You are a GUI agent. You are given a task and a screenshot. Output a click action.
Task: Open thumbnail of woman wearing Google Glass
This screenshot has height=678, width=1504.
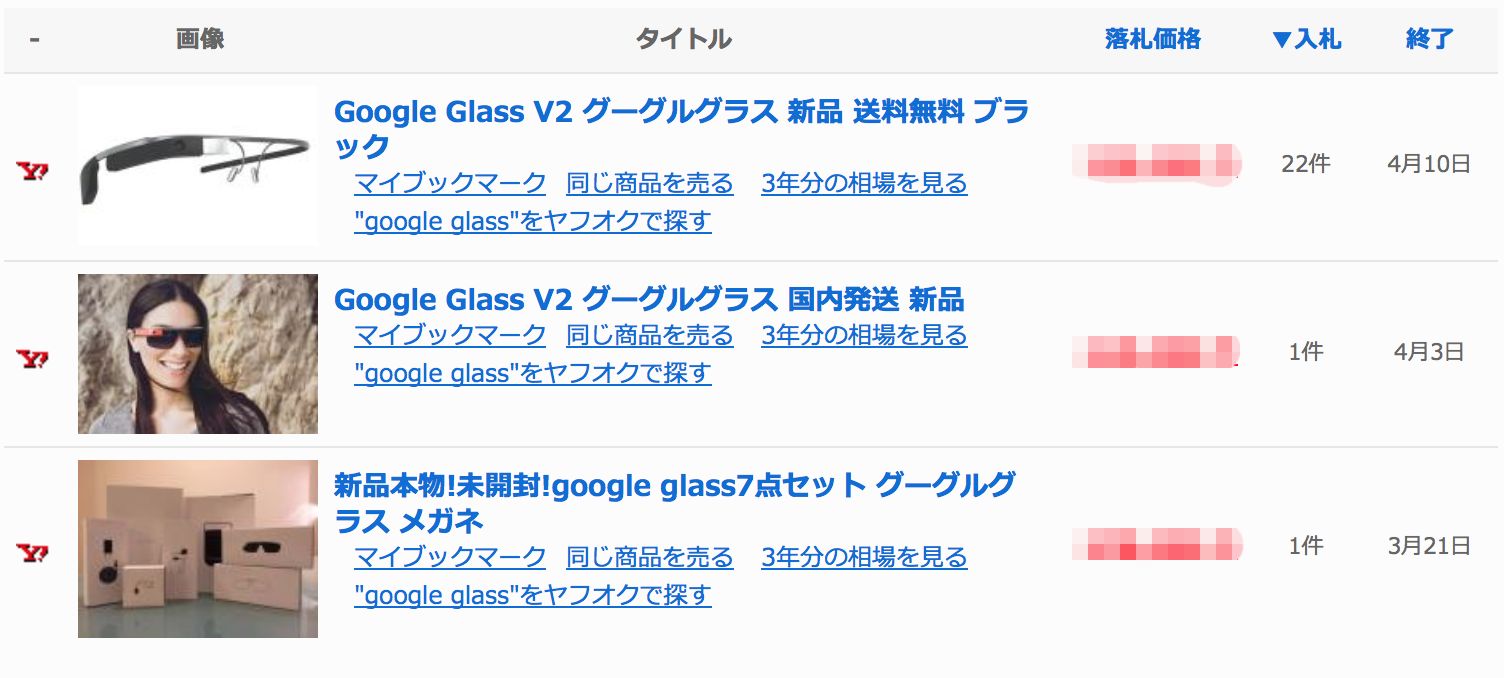pyautogui.click(x=198, y=354)
